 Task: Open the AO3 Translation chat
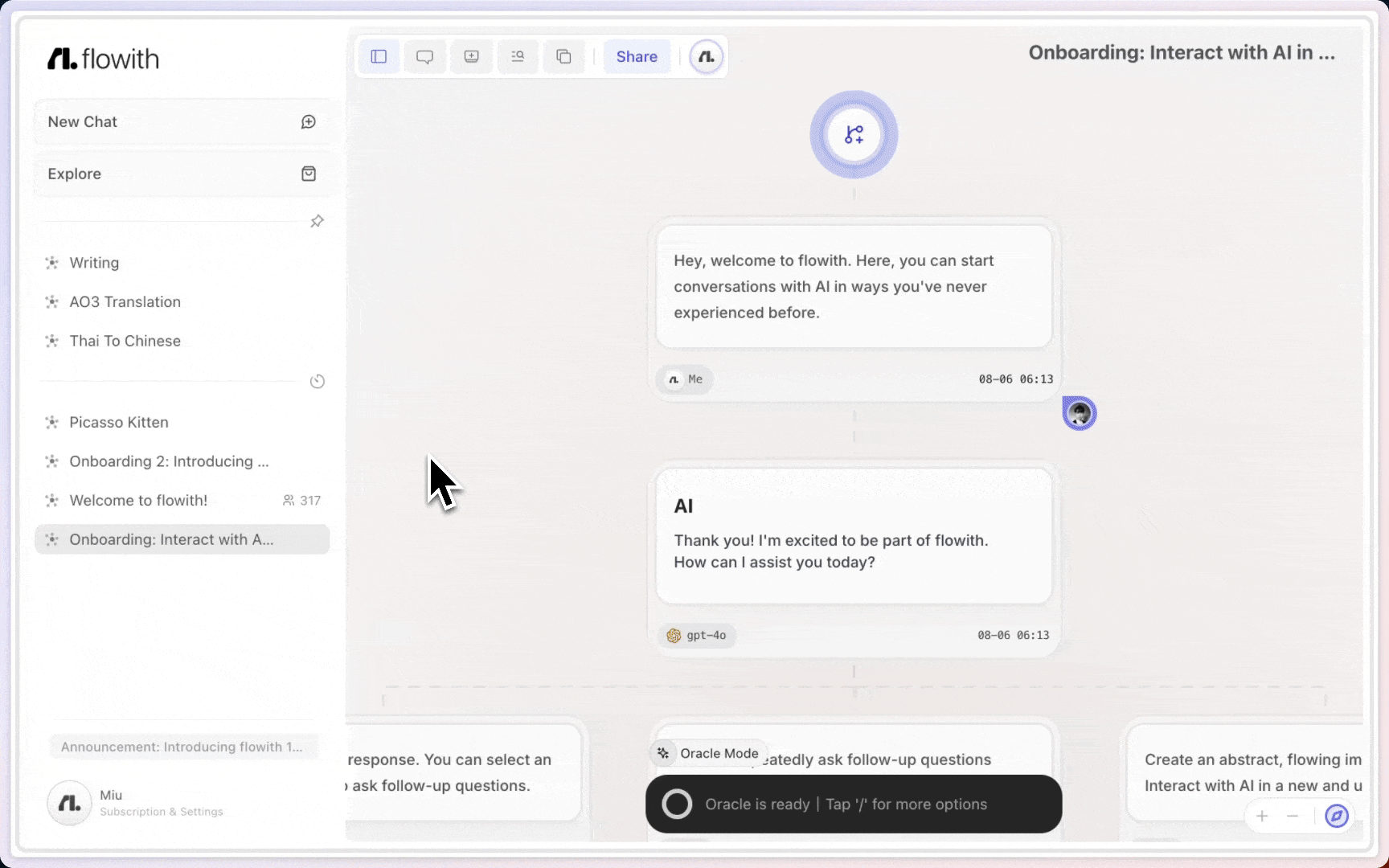coord(182,302)
